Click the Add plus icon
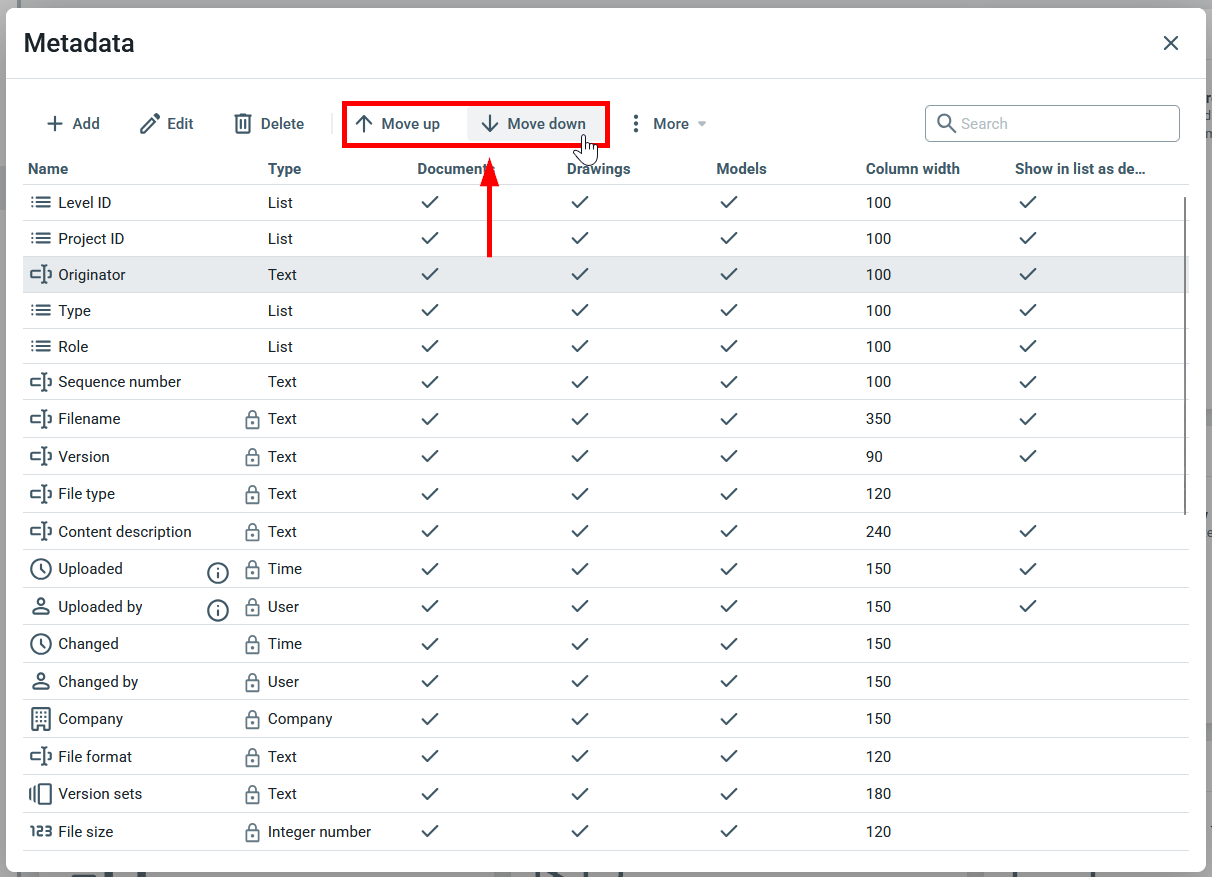Viewport: 1212px width, 877px height. tap(55, 124)
